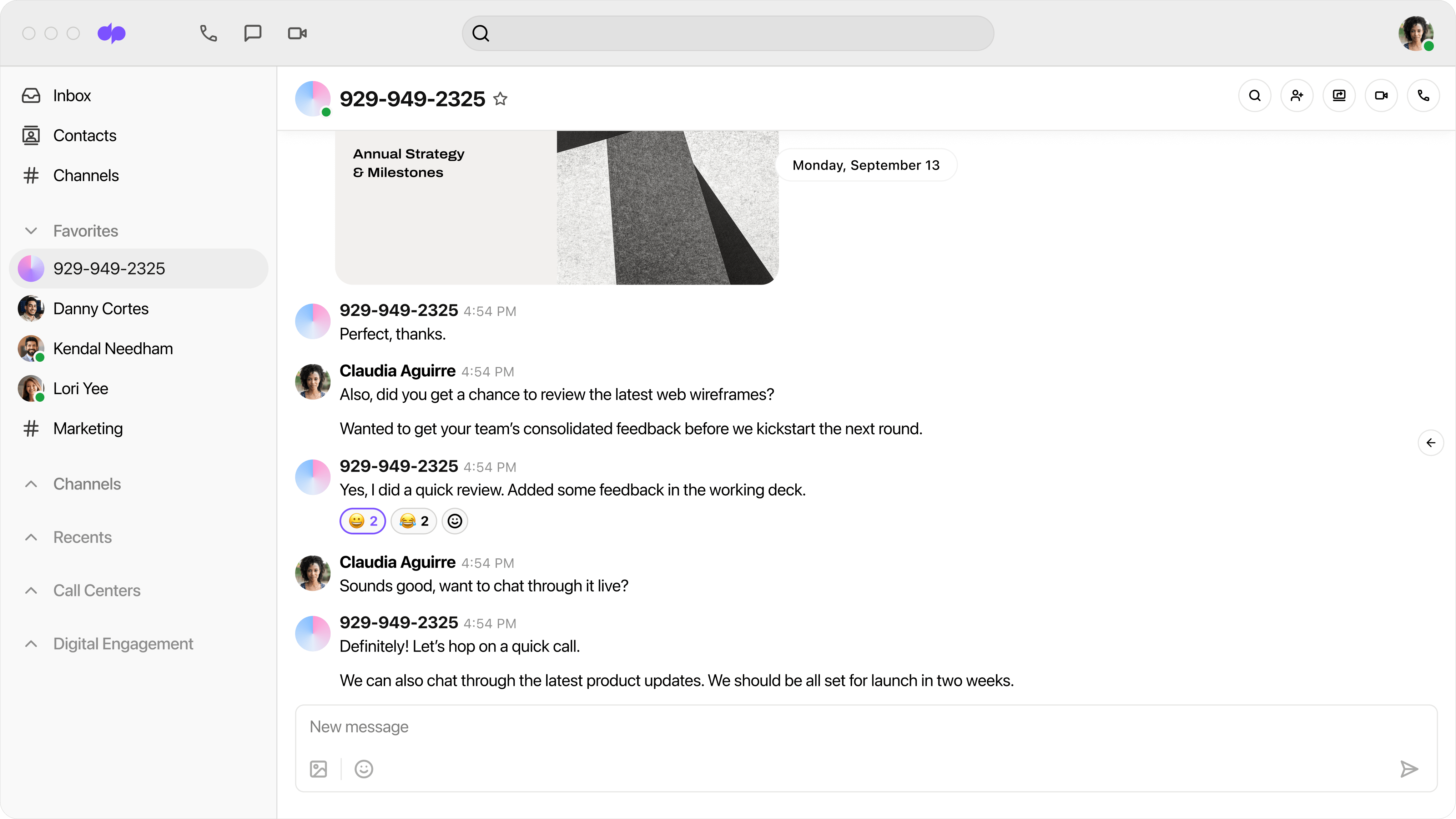Attach an image to the new message

click(318, 769)
